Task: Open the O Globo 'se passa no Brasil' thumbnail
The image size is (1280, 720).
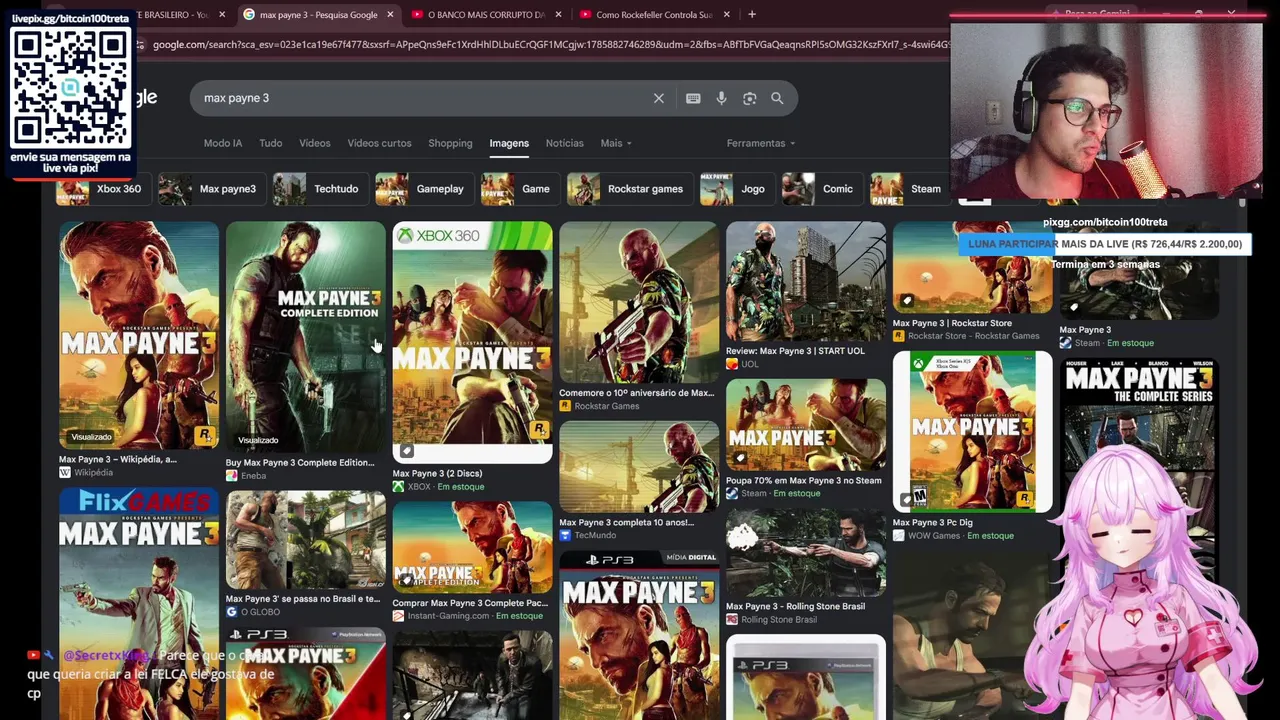Action: (305, 540)
